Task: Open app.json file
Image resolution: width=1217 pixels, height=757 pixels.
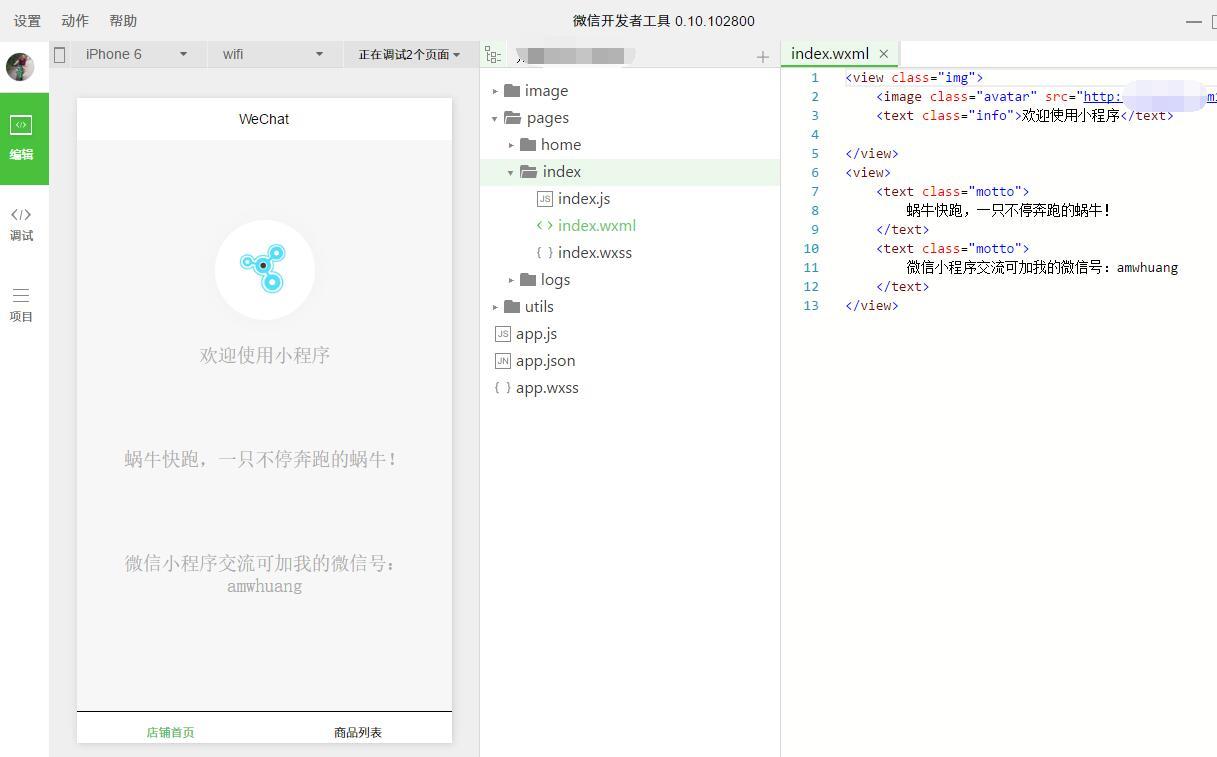Action: 545,361
